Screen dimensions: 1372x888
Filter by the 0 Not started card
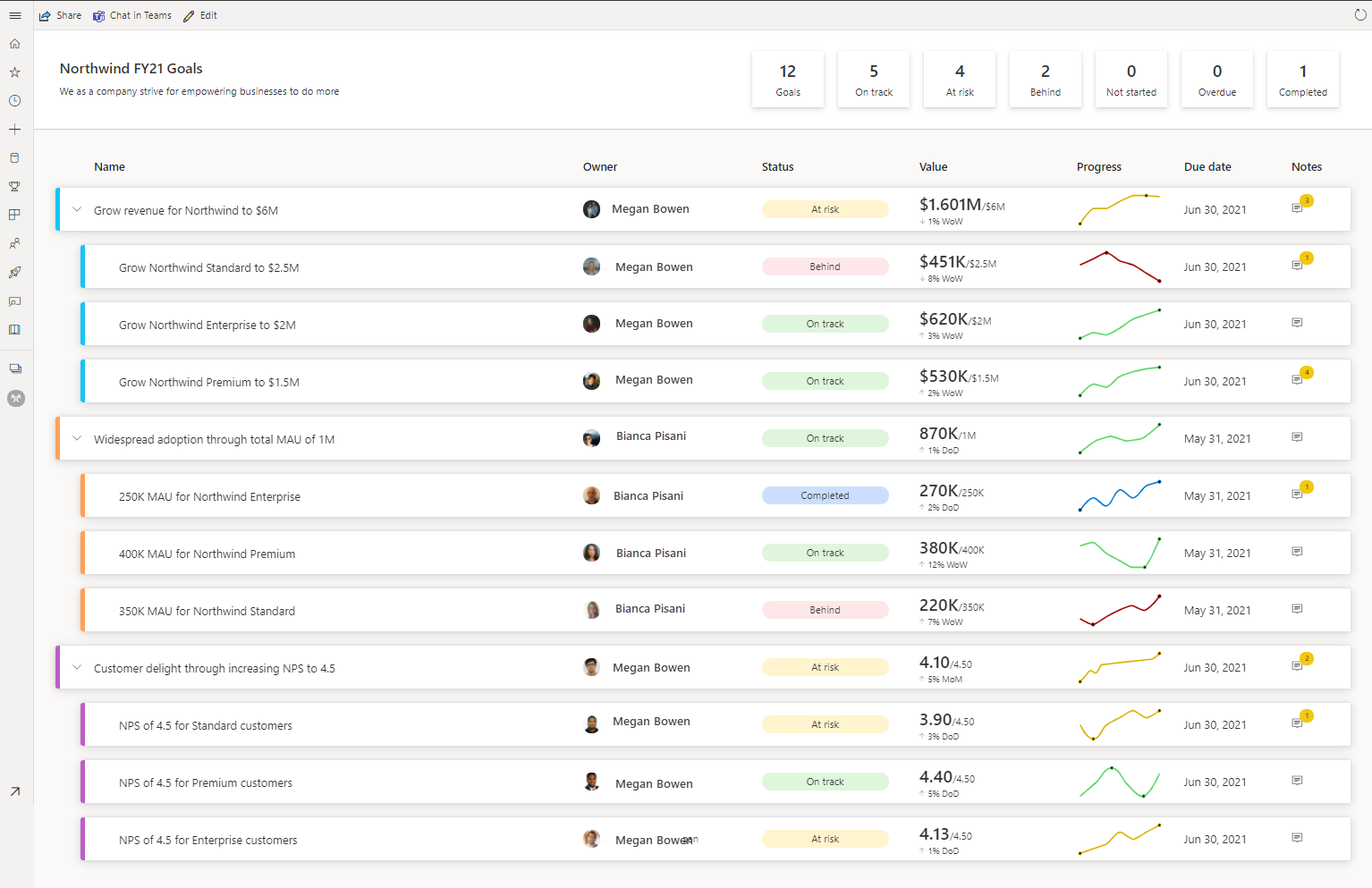pos(1131,80)
